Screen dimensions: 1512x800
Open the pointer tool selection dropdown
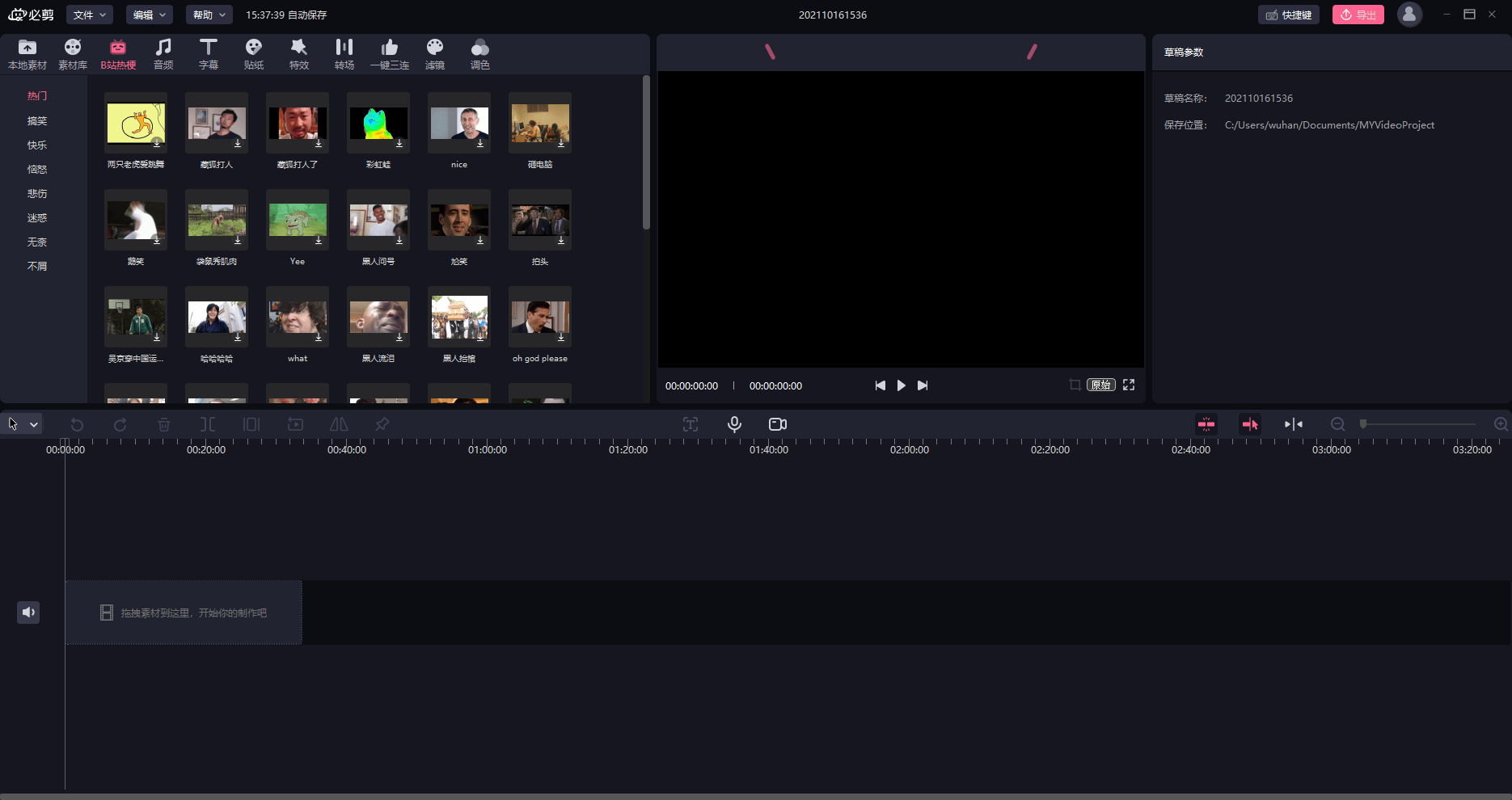pyautogui.click(x=34, y=424)
